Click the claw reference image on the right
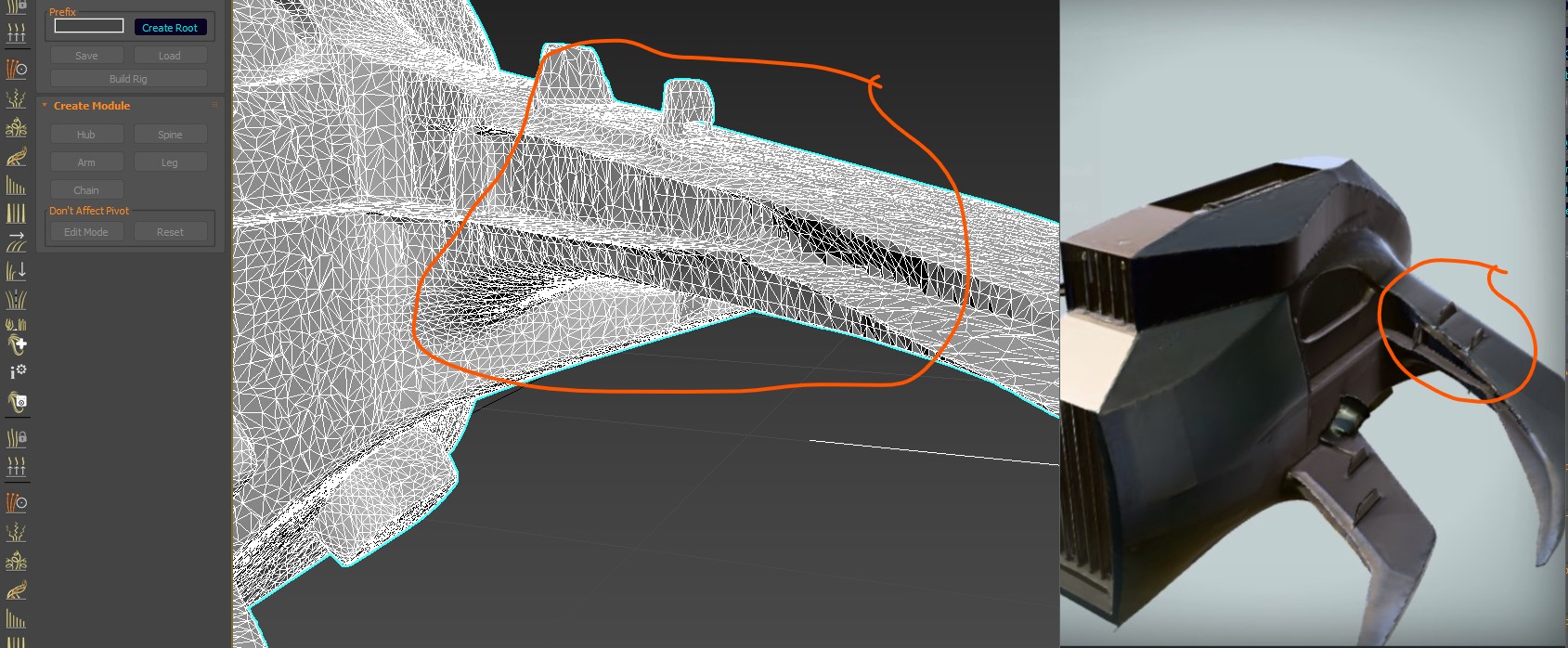 1314,323
